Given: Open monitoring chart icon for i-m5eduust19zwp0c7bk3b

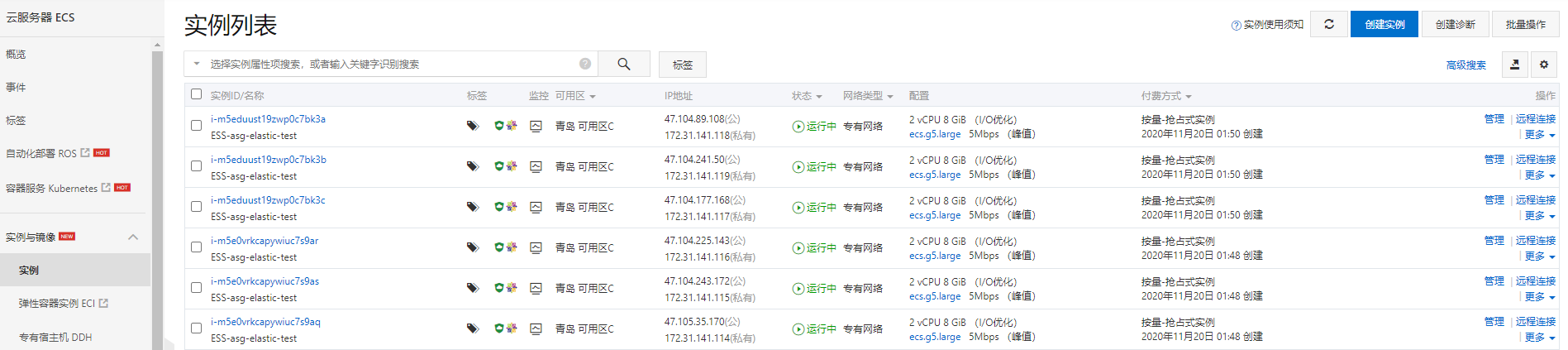Looking at the screenshot, I should click(x=536, y=166).
